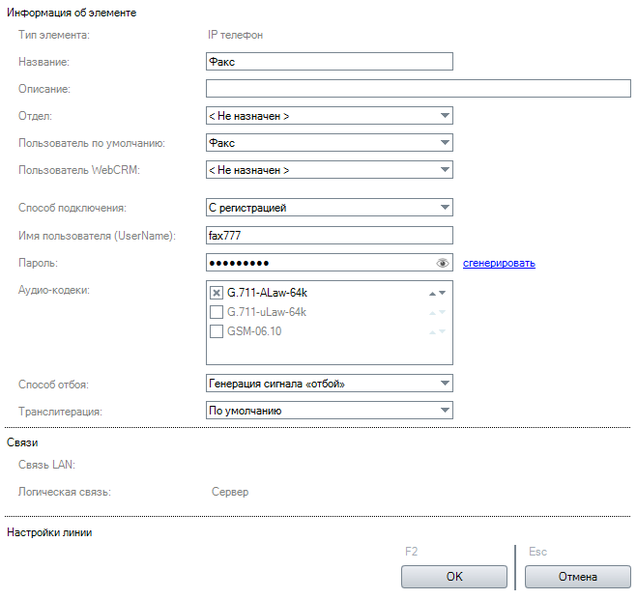The height and width of the screenshot is (599, 637).
Task: Select the G.711-uLaw-64k codec label
Action: (x=266, y=312)
